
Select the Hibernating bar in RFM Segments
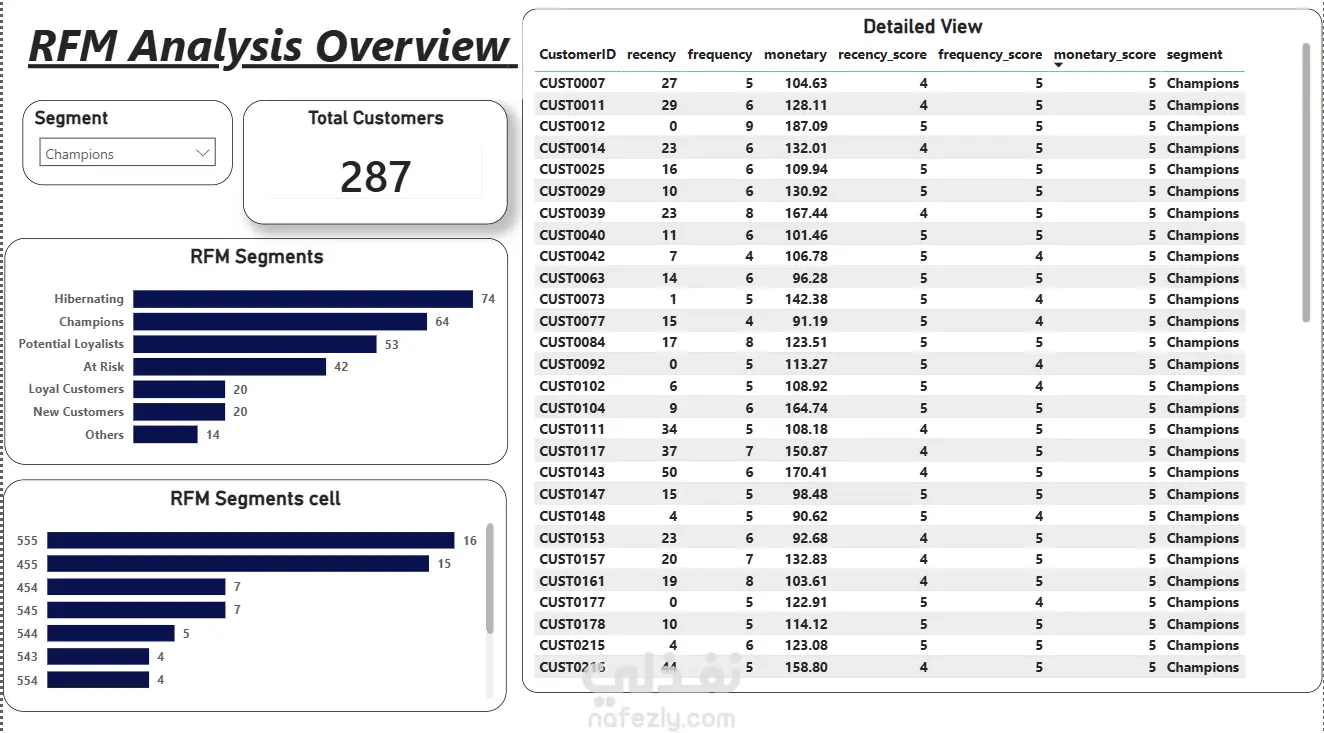point(303,299)
